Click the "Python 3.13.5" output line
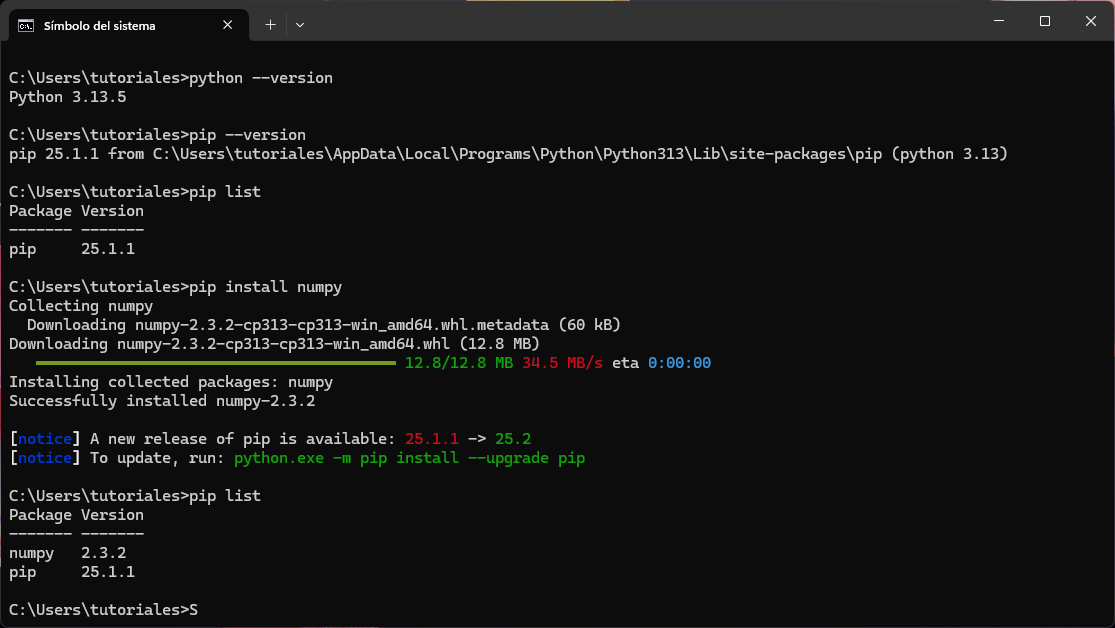The image size is (1115, 628). (67, 97)
